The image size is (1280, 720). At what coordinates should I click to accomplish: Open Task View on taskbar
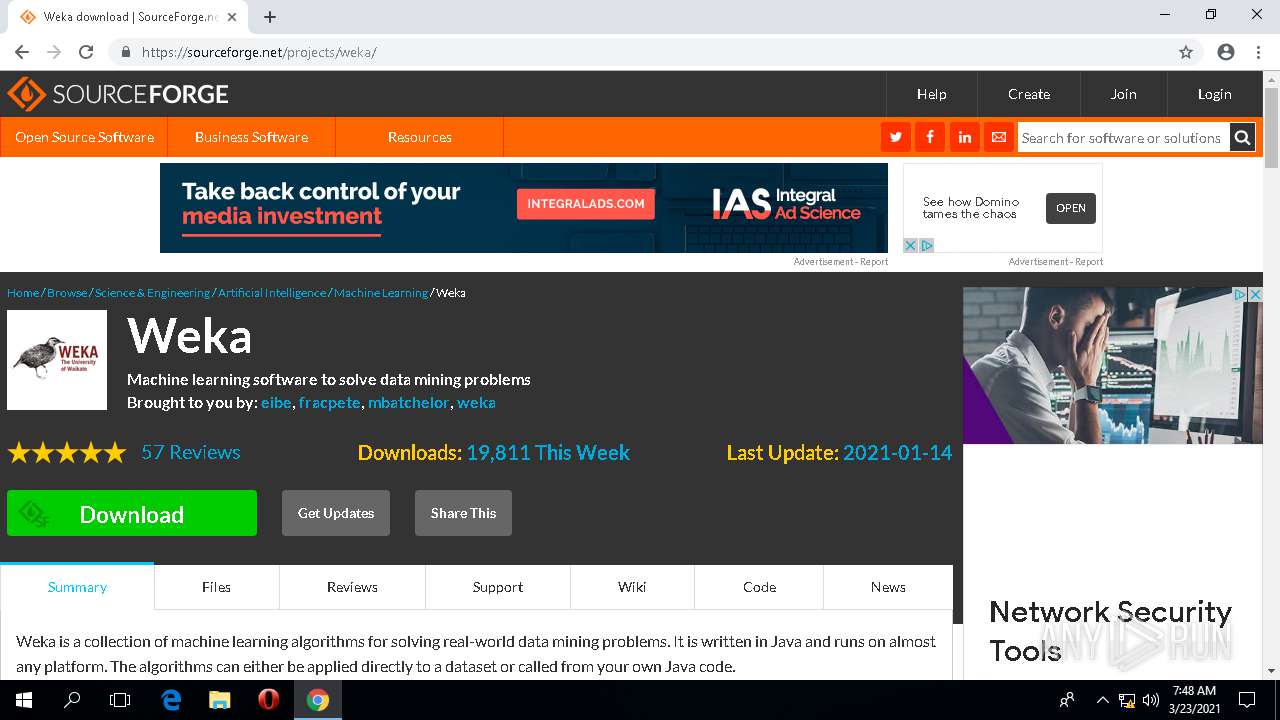point(120,700)
